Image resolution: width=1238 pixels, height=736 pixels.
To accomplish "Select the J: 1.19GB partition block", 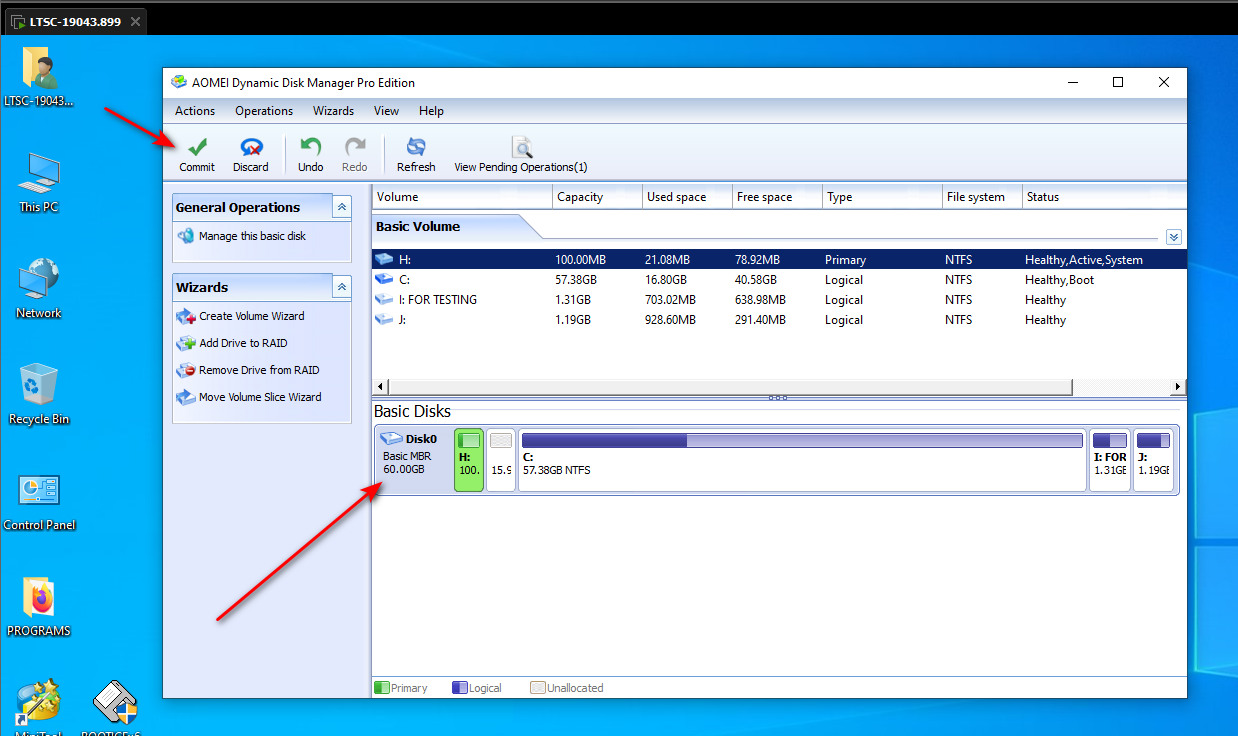I will click(1154, 460).
